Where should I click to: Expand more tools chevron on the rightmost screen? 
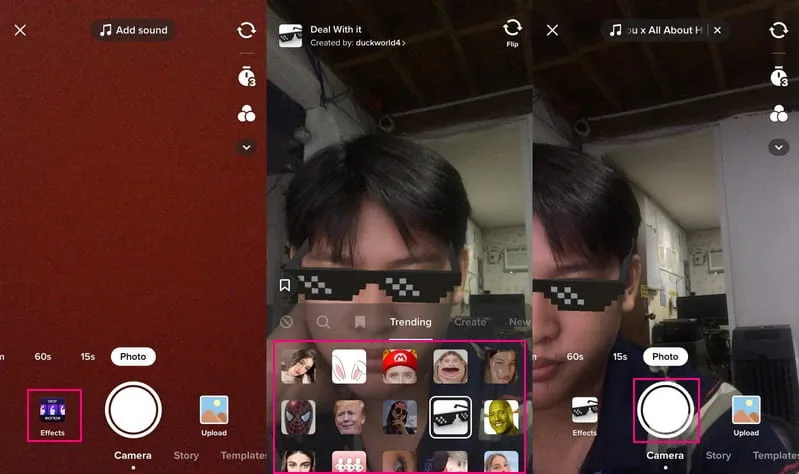778,147
